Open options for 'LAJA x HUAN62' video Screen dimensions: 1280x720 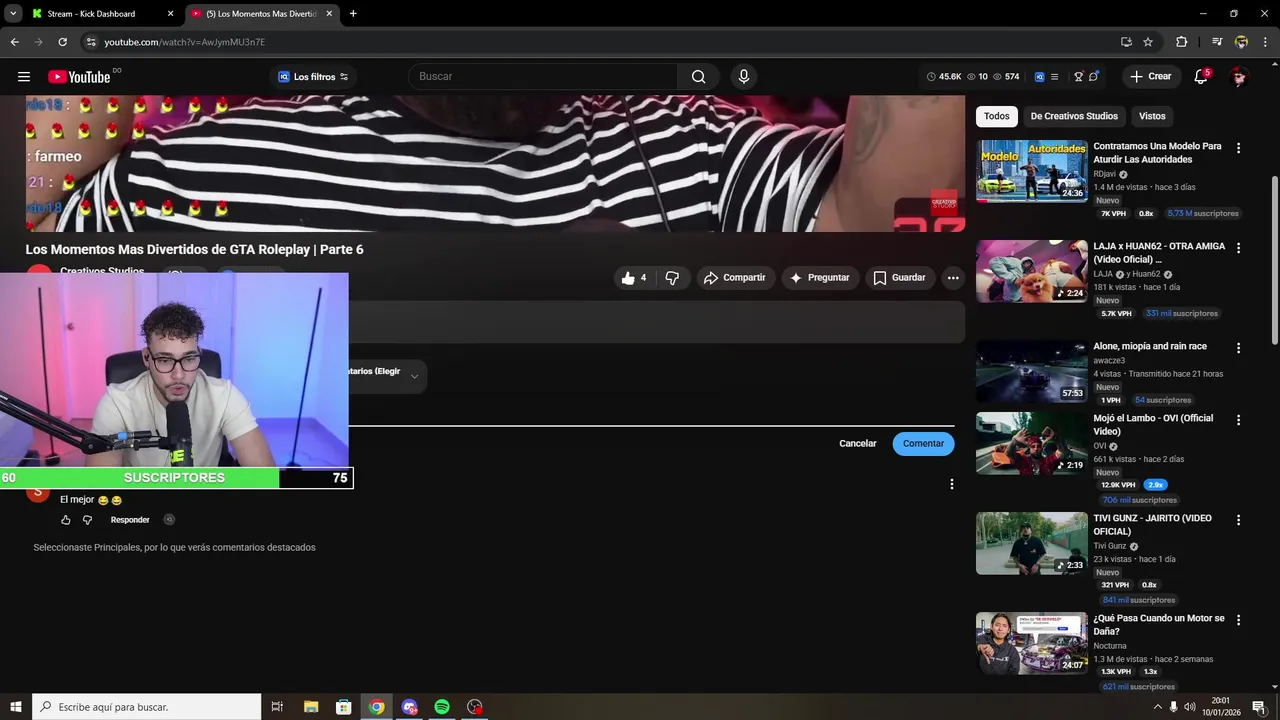pos(1238,248)
